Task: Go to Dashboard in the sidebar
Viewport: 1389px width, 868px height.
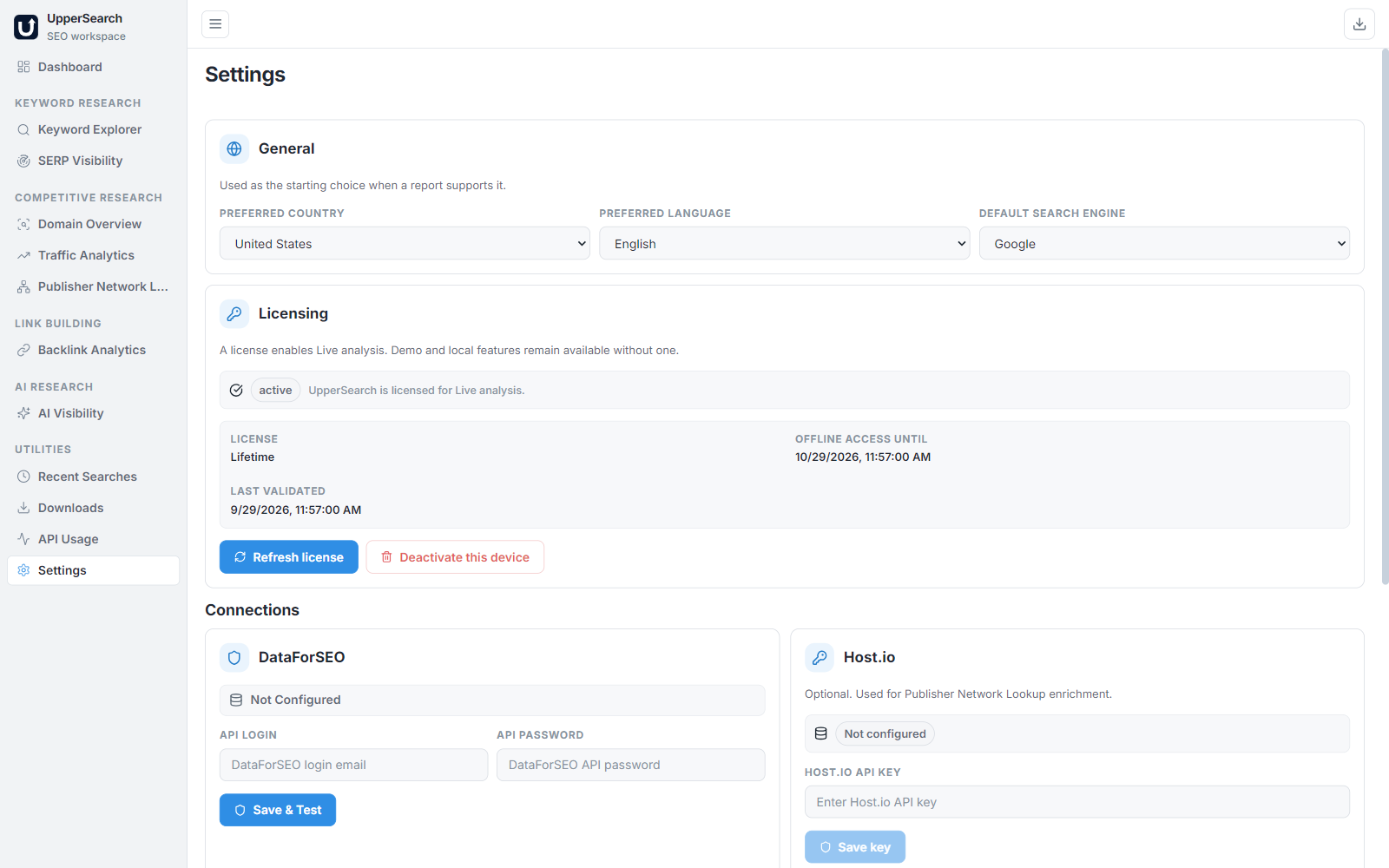Action: (93, 67)
